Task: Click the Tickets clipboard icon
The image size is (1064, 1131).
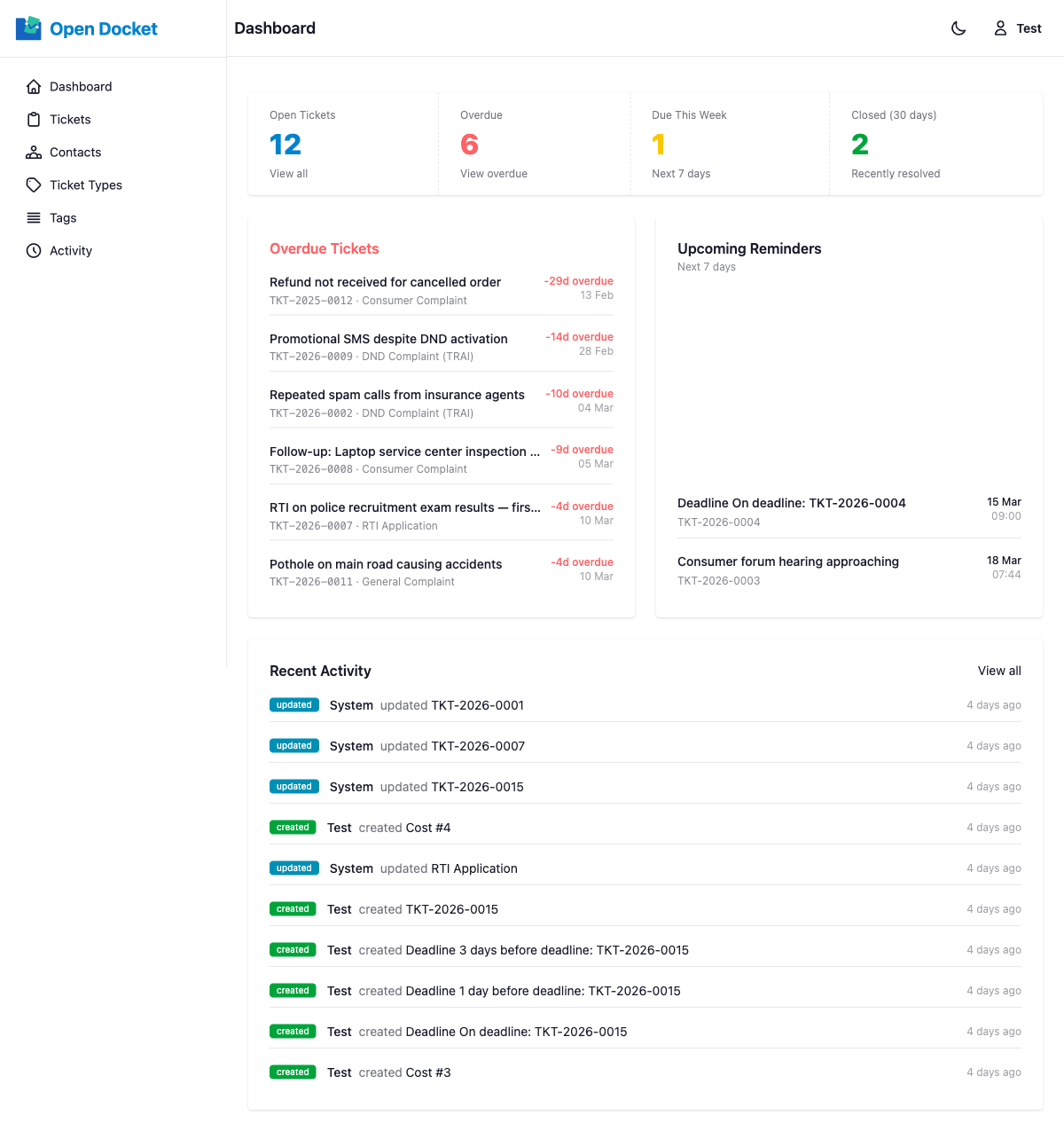Action: point(34,120)
